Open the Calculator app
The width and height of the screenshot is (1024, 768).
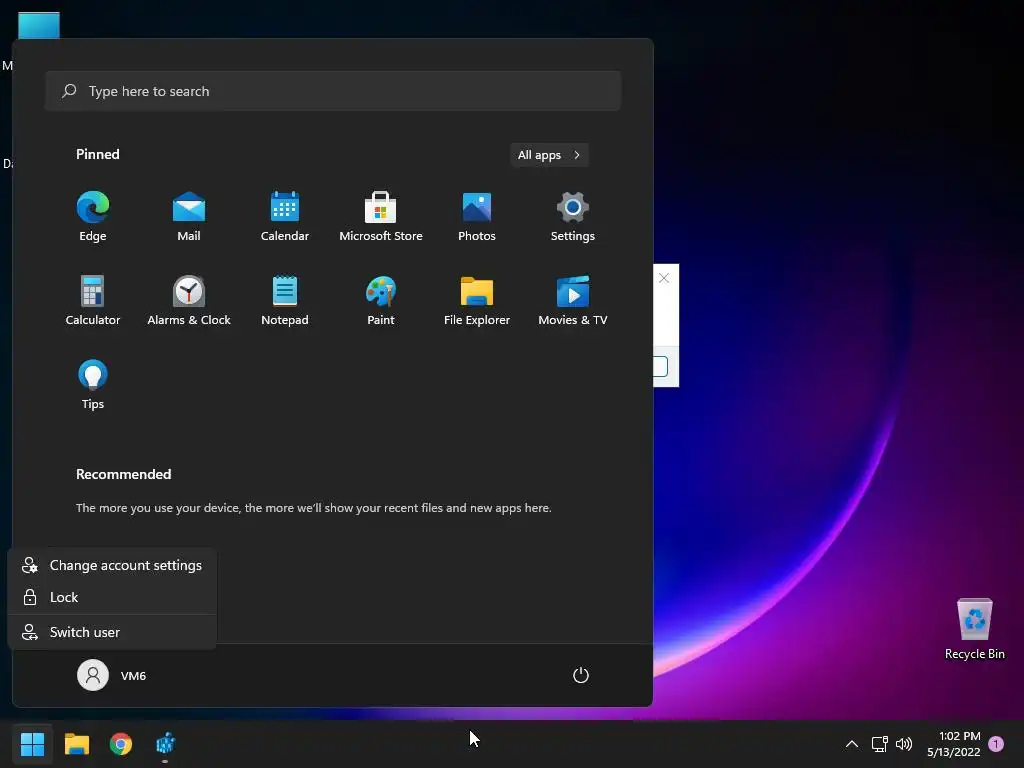point(93,300)
